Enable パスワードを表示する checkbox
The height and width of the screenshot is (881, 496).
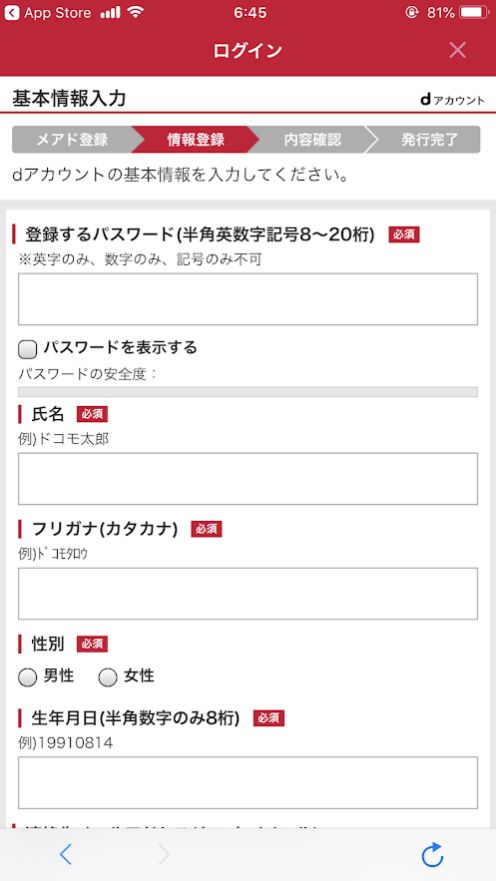pos(28,349)
